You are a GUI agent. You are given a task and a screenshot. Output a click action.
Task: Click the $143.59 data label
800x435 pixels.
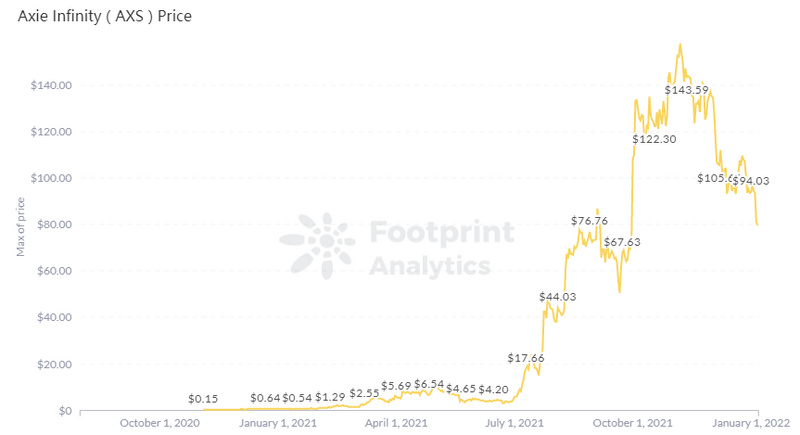point(686,90)
